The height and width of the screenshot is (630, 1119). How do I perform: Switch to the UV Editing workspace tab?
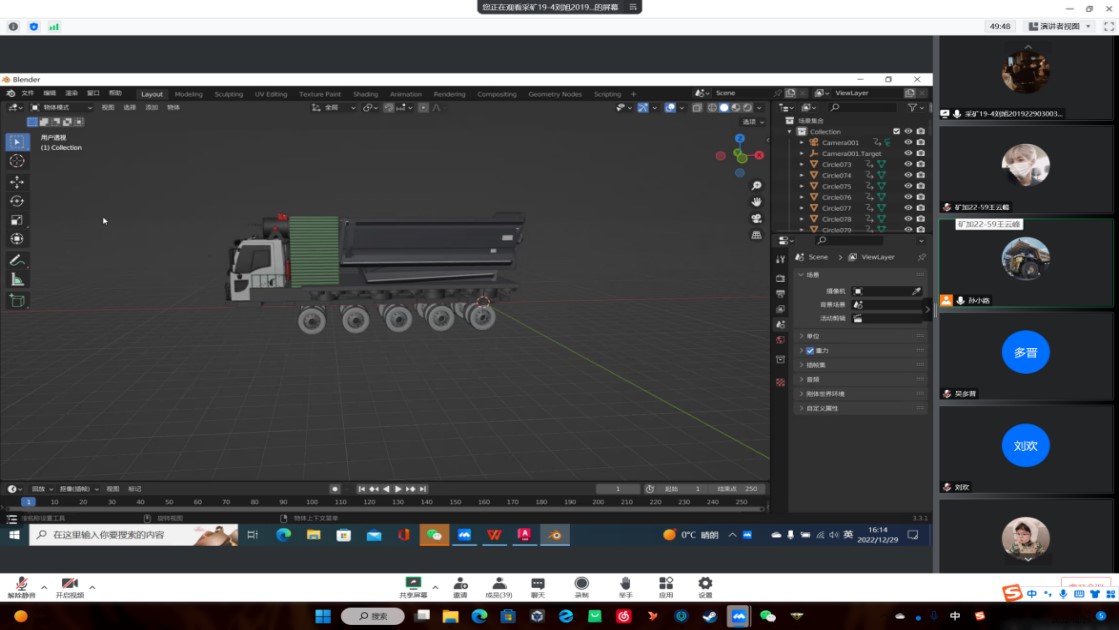coord(270,94)
